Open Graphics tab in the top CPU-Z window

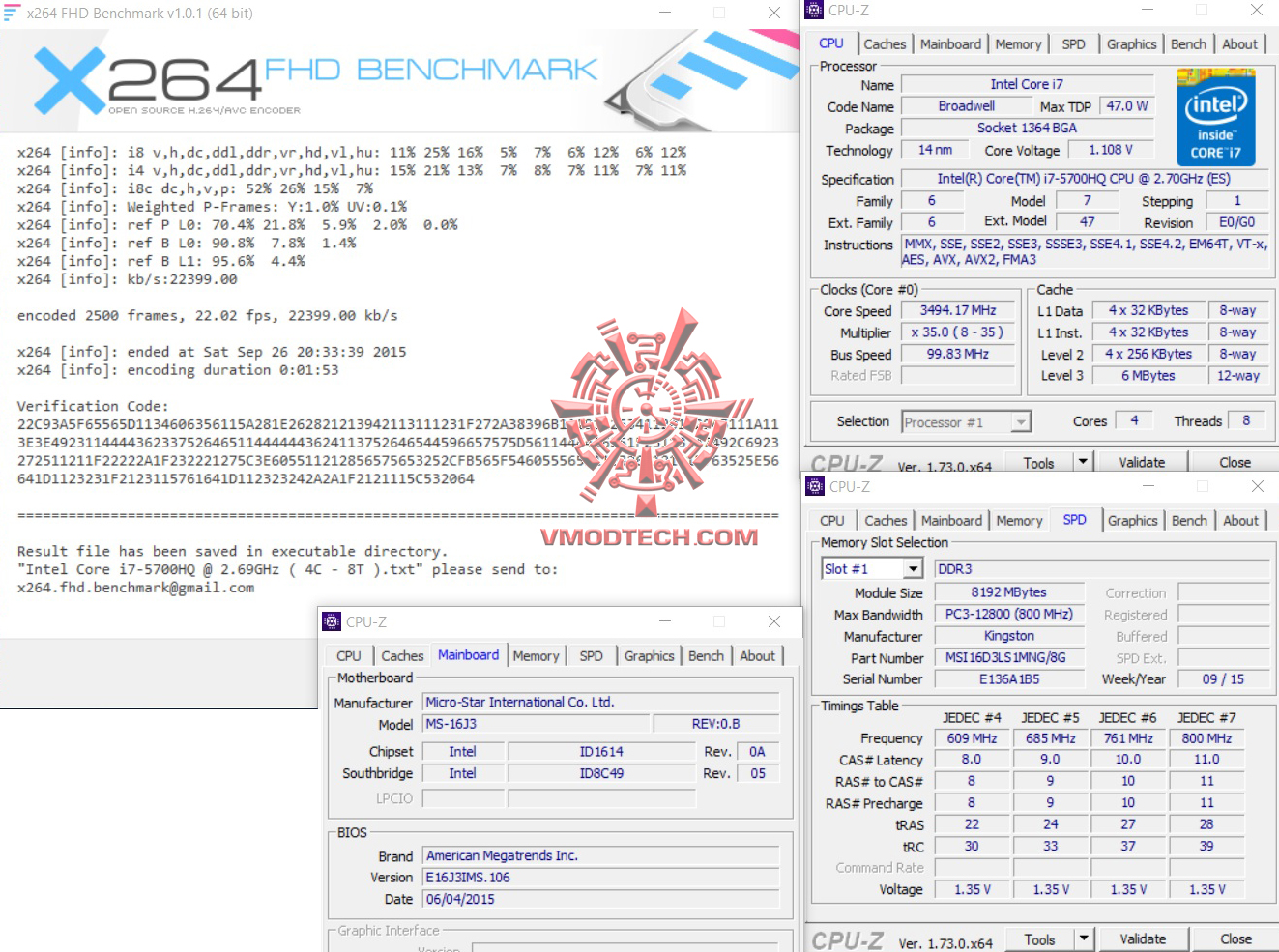click(x=1131, y=44)
